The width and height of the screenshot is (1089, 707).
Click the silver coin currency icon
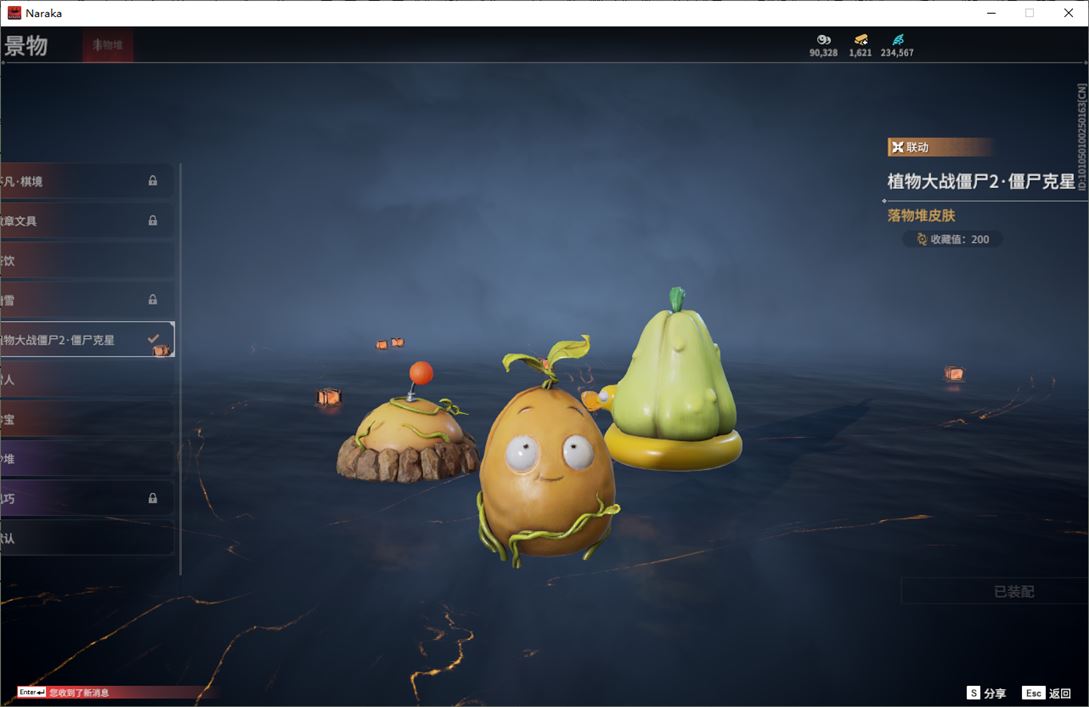point(823,40)
